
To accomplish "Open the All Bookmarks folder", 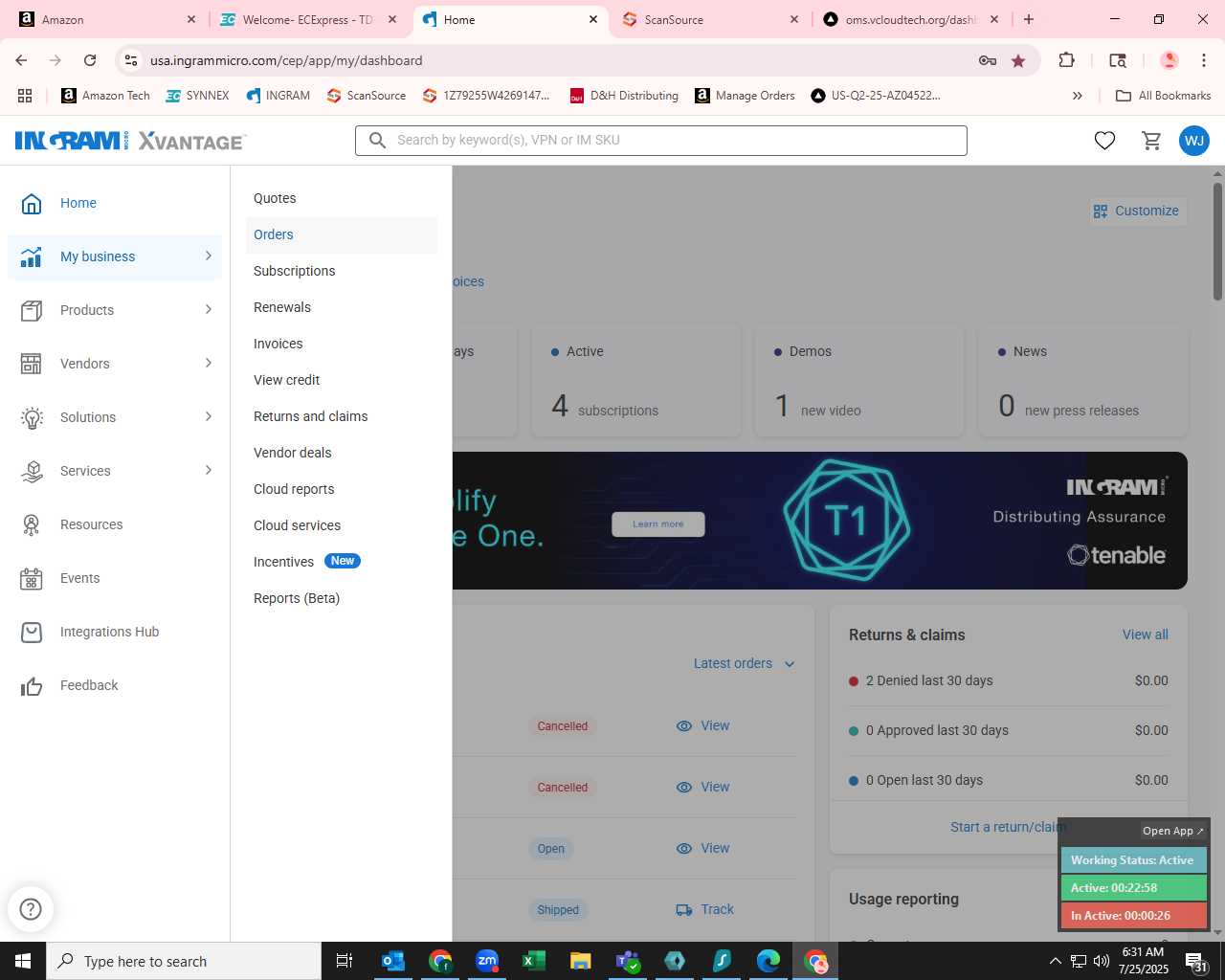I will click(x=1164, y=96).
